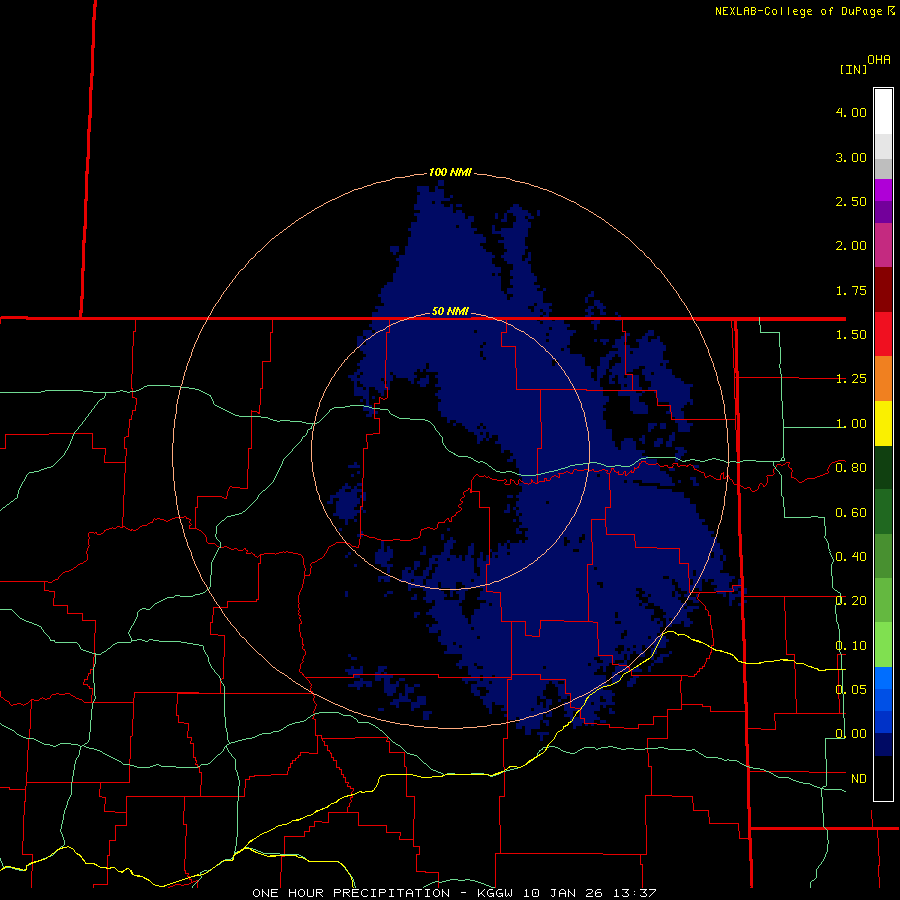Click the OHA product code label
The height and width of the screenshot is (900, 900).
[879, 60]
